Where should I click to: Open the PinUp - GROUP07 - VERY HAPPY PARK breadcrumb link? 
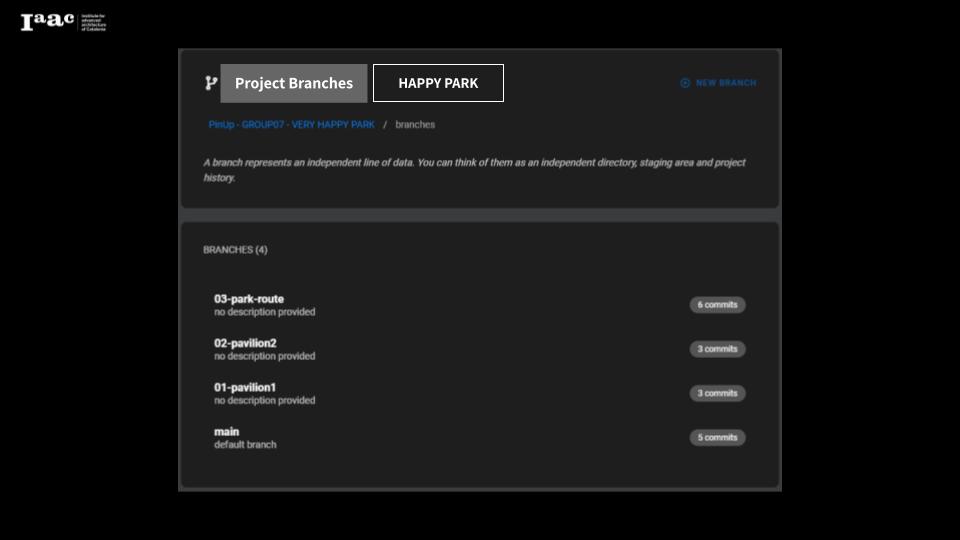291,125
